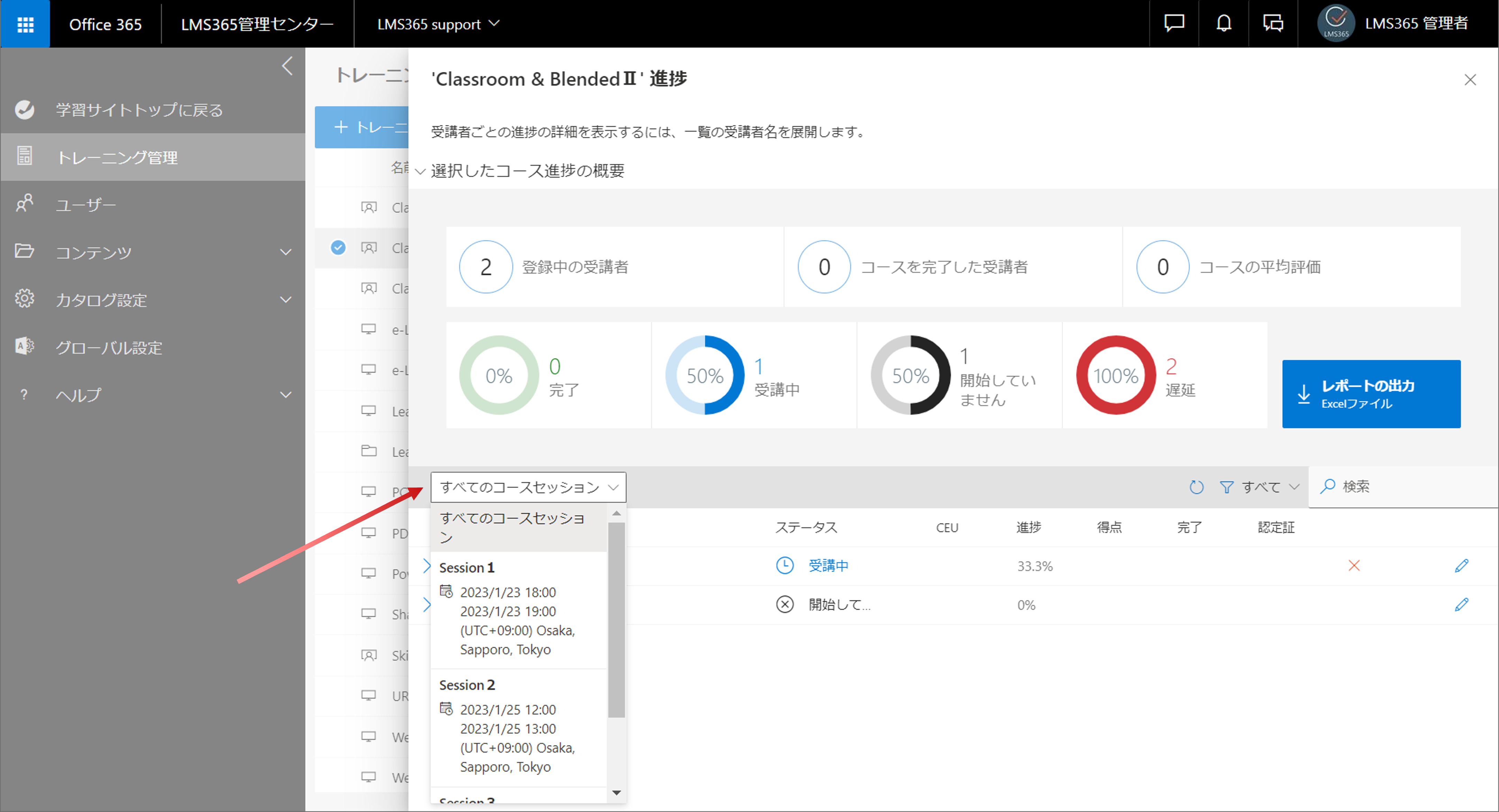The width and height of the screenshot is (1499, 812).
Task: Click the ヘルプ question mark icon
Action: click(x=24, y=394)
